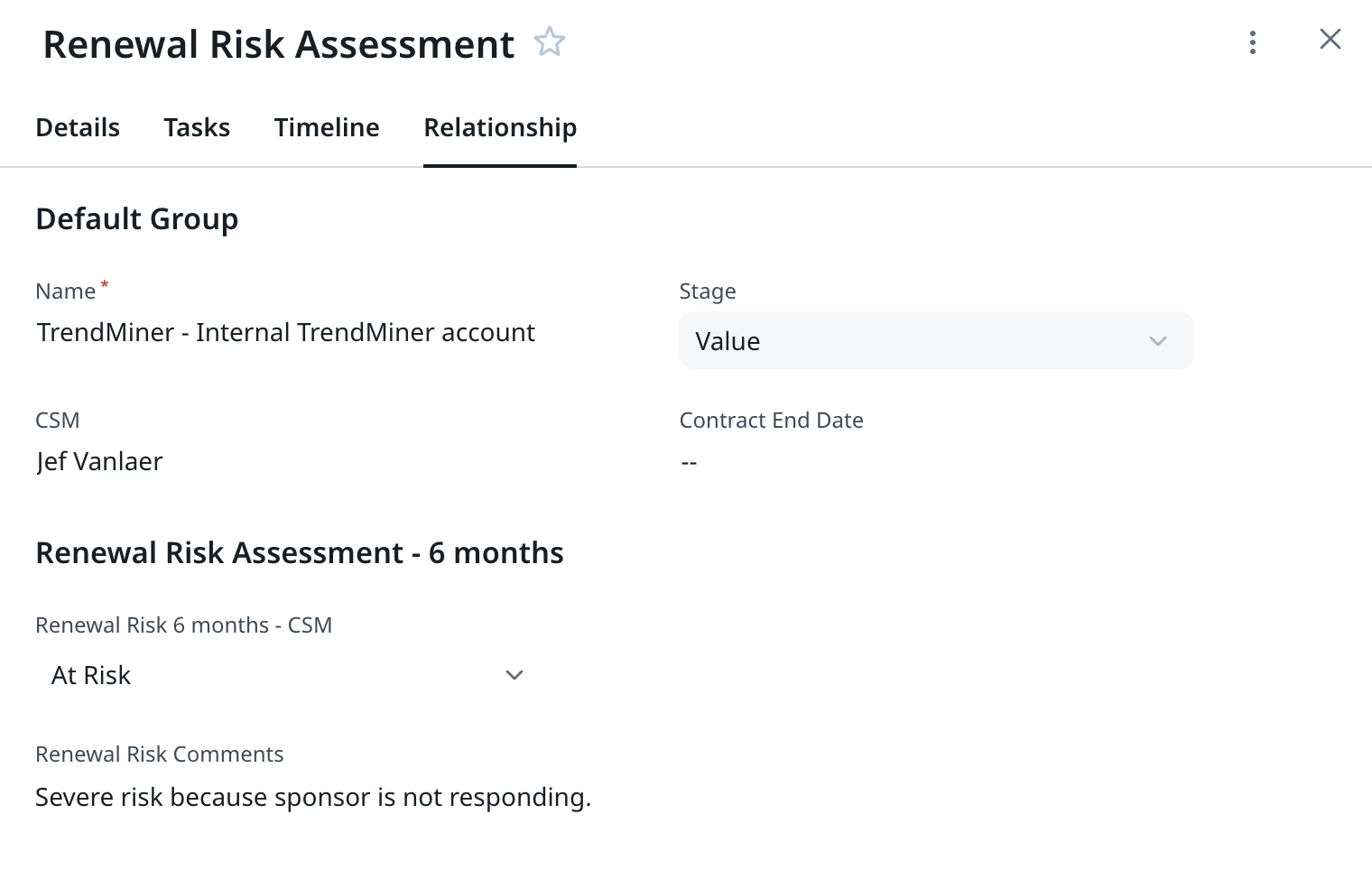
Task: Click the empty Contract End Date value
Action: point(689,462)
